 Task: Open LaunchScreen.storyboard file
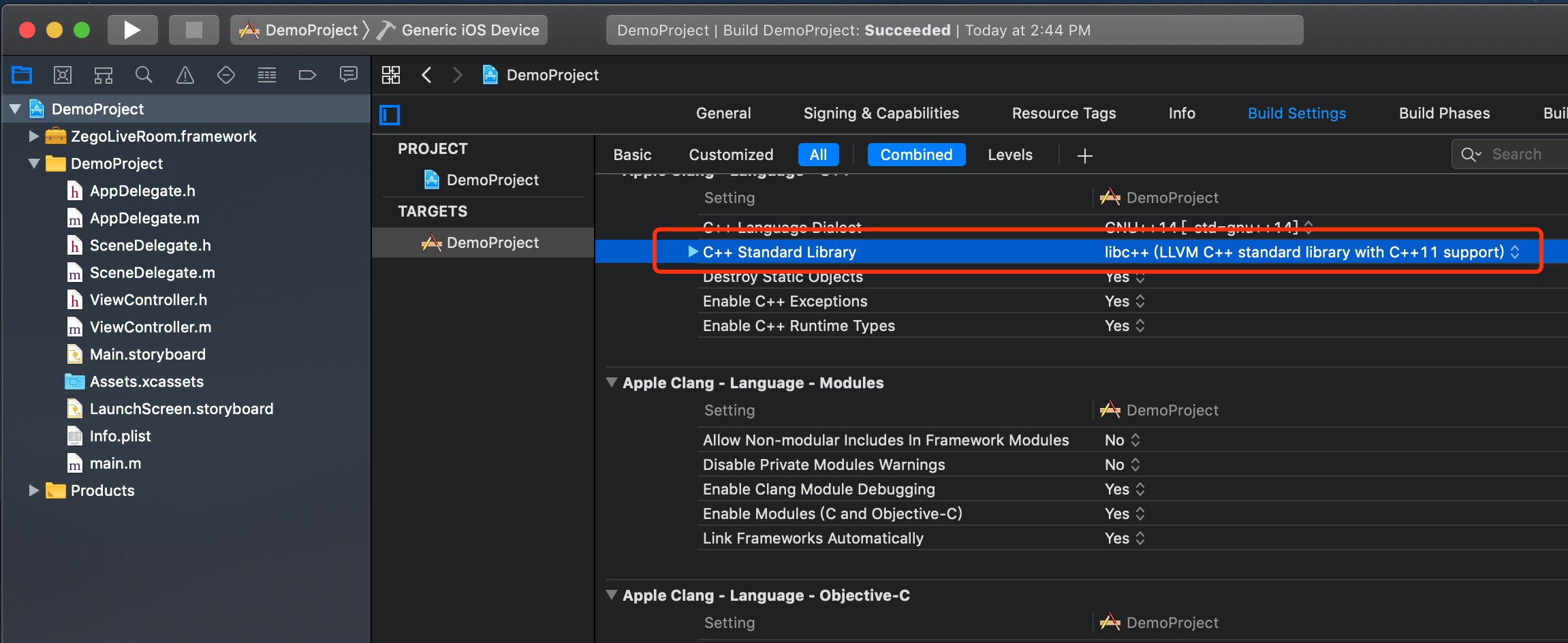[170, 409]
